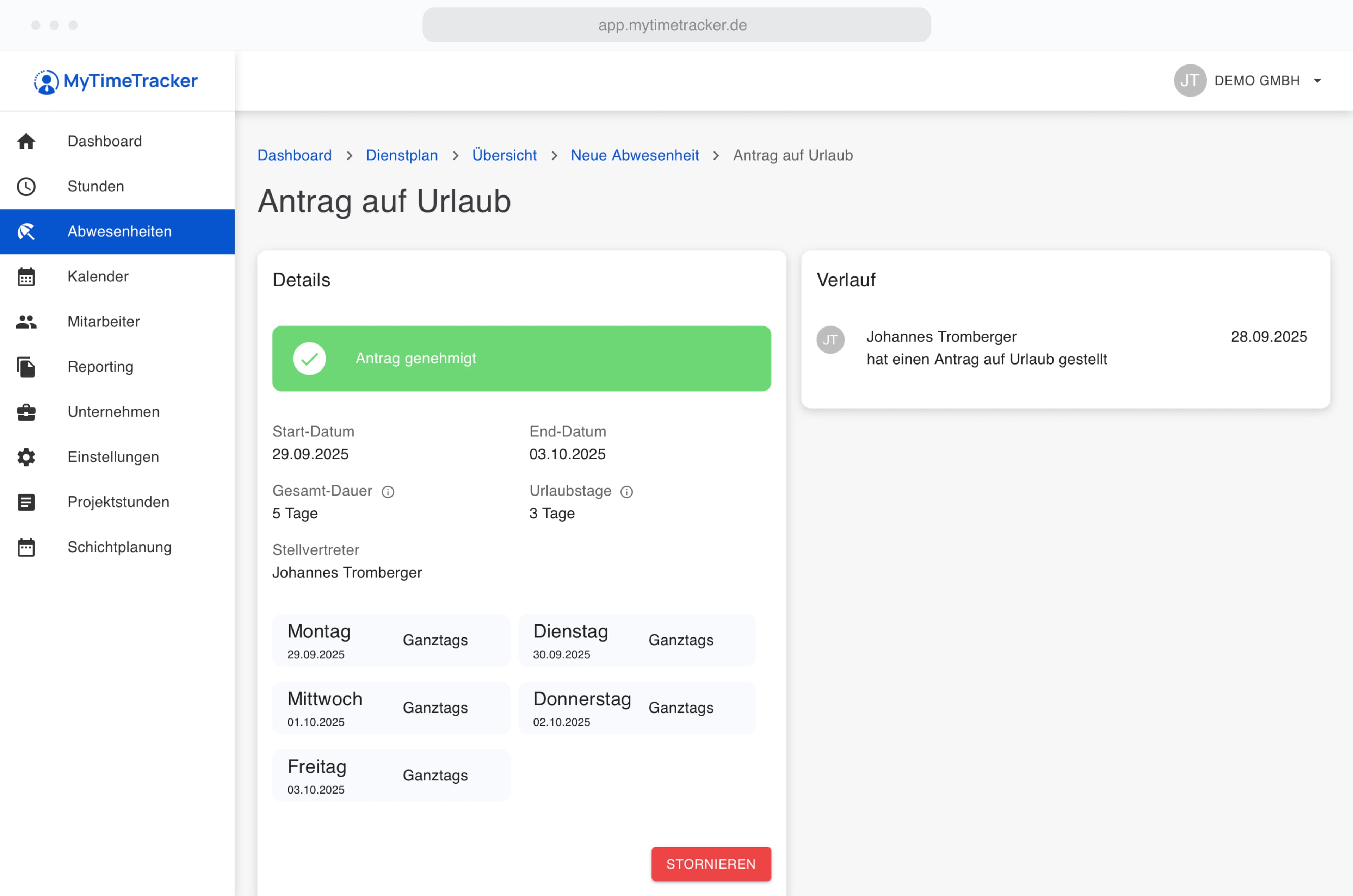
Task: Switch to the Projektstunden section
Action: [x=26, y=502]
